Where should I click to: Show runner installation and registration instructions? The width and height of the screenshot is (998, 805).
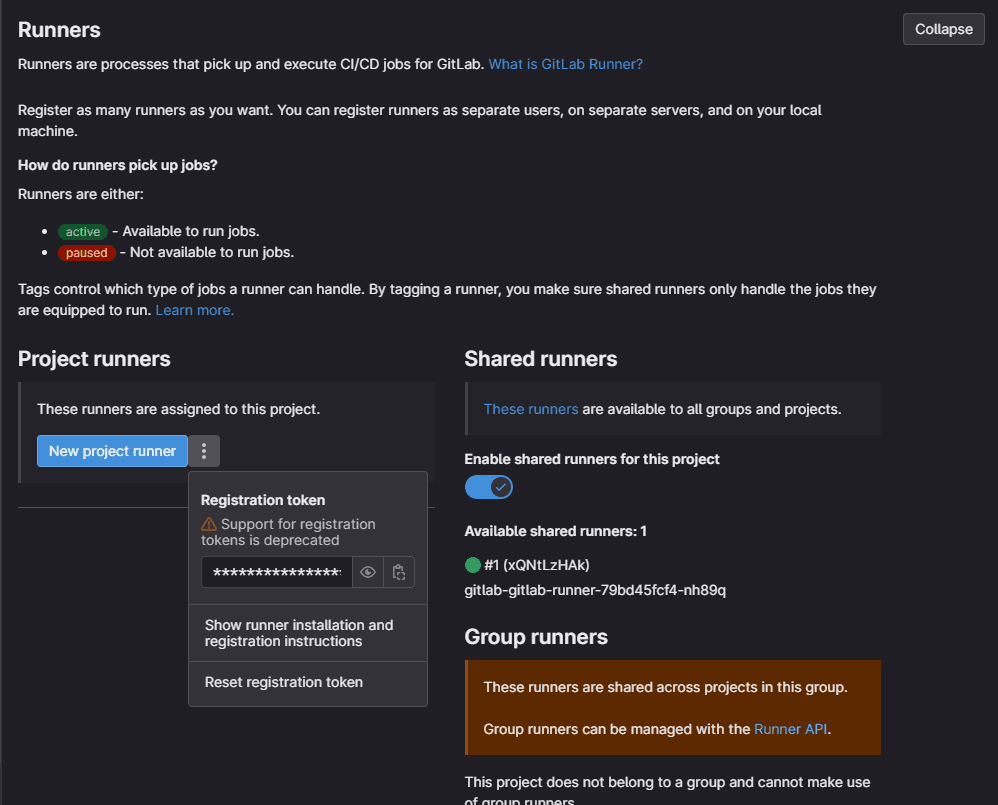point(299,633)
